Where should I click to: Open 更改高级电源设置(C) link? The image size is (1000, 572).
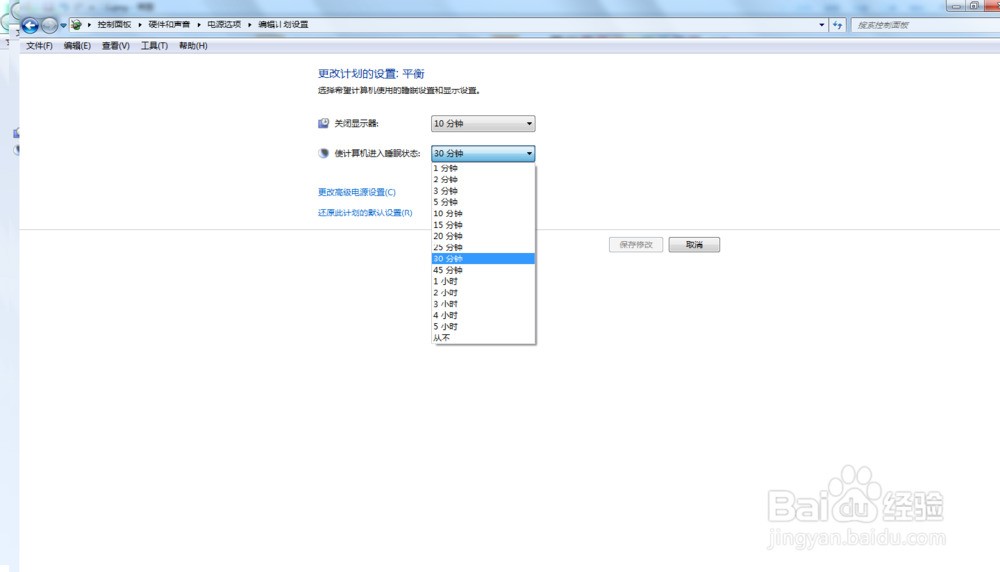click(357, 192)
